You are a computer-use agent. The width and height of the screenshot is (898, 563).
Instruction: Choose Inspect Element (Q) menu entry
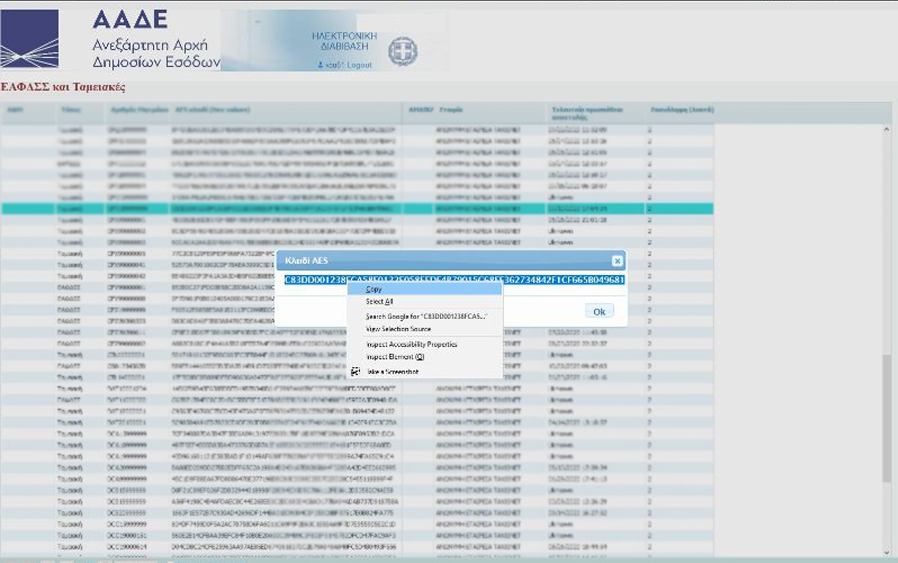(425, 357)
